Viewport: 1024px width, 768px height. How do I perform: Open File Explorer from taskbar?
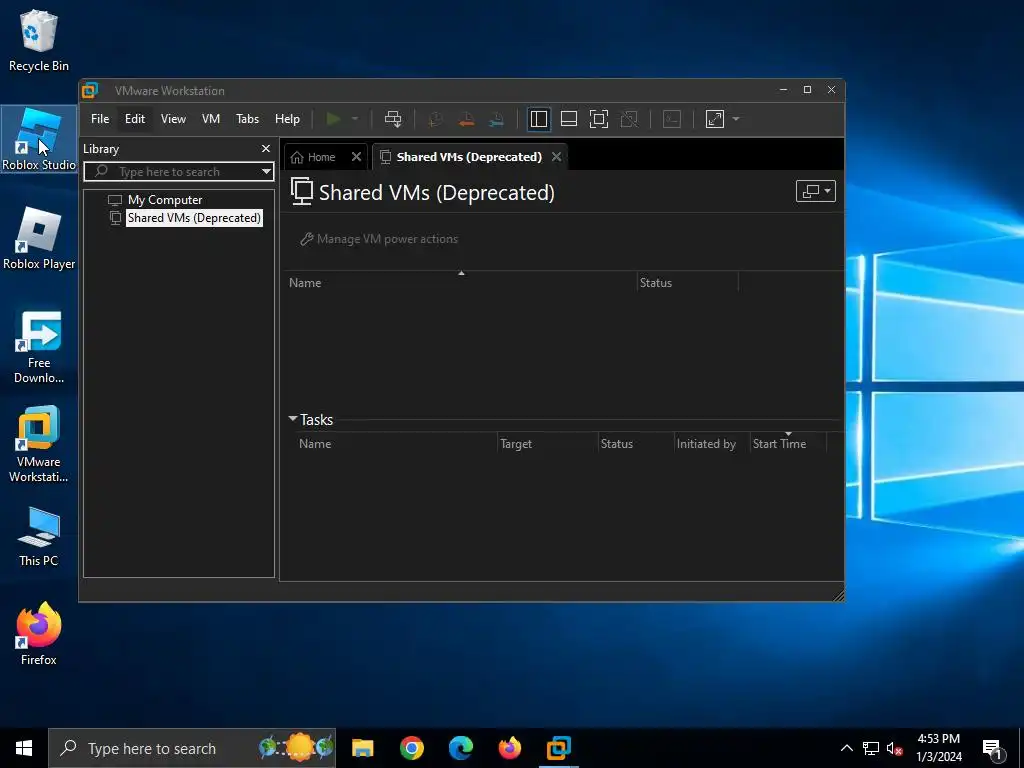click(362, 748)
